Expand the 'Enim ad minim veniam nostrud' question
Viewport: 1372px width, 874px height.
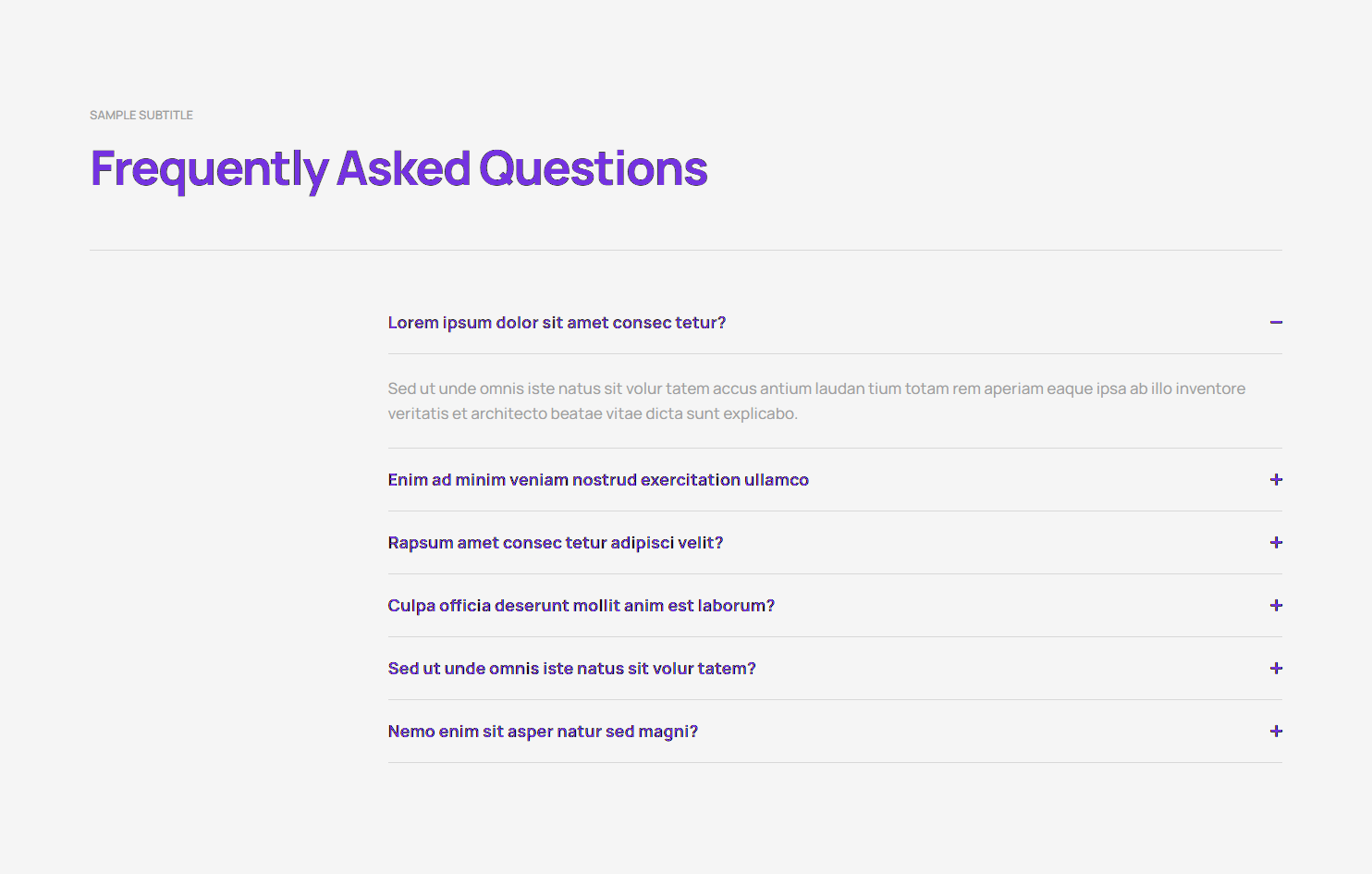(x=598, y=479)
